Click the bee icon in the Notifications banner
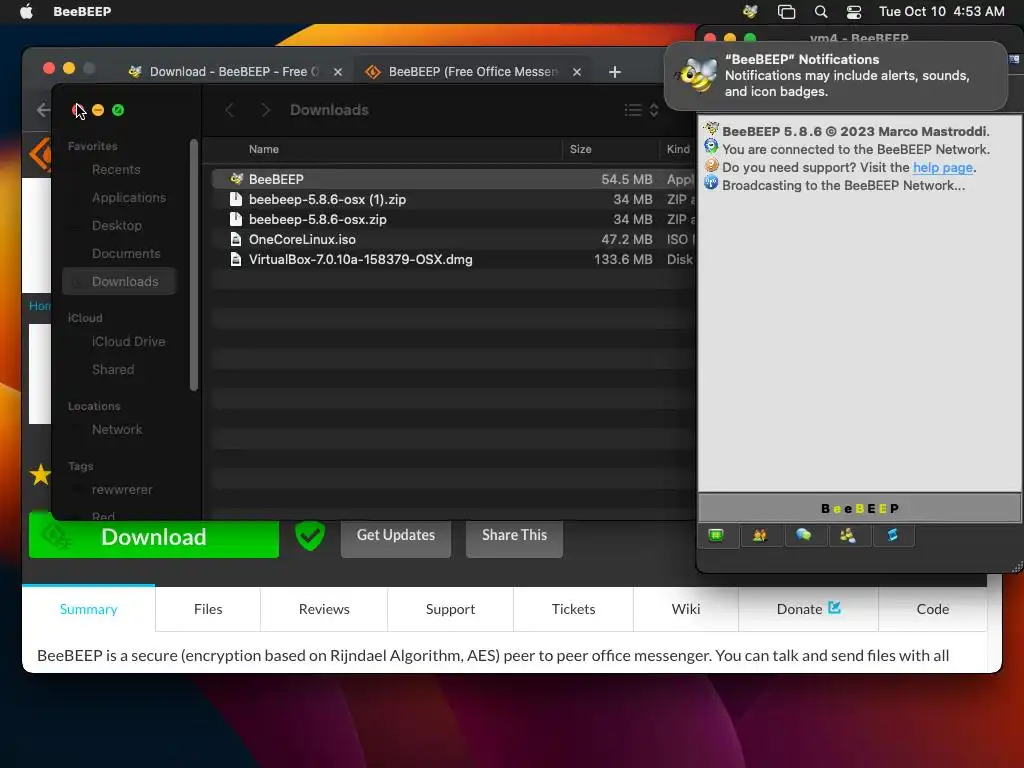This screenshot has width=1024, height=768. pos(697,75)
